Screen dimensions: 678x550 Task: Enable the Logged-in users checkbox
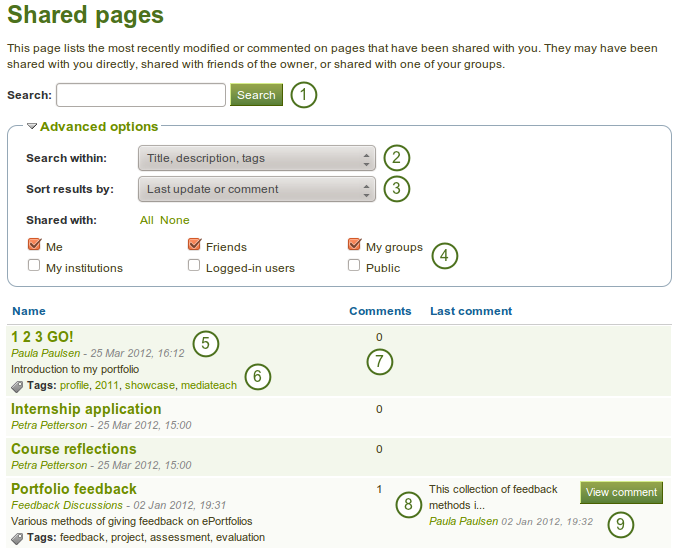coord(195,267)
